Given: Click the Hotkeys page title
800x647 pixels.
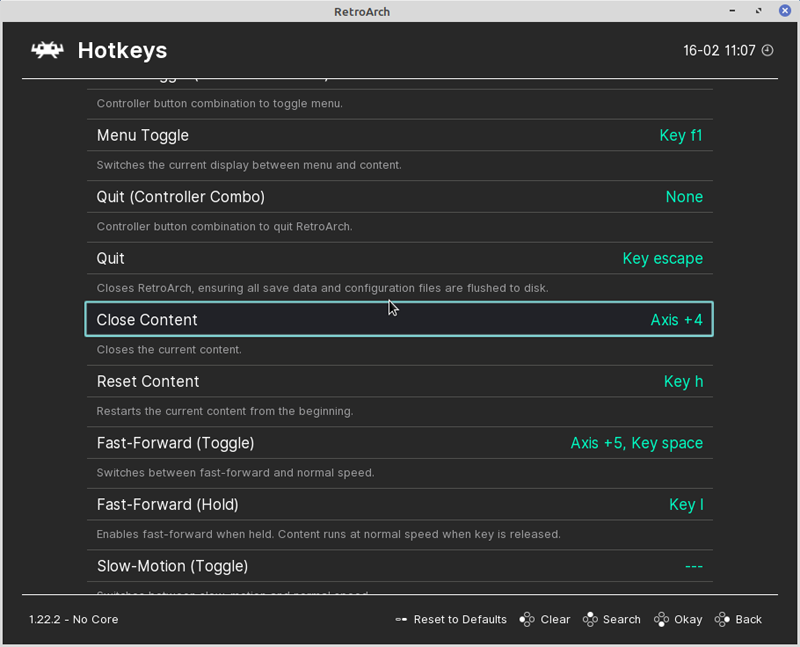Looking at the screenshot, I should 122,50.
